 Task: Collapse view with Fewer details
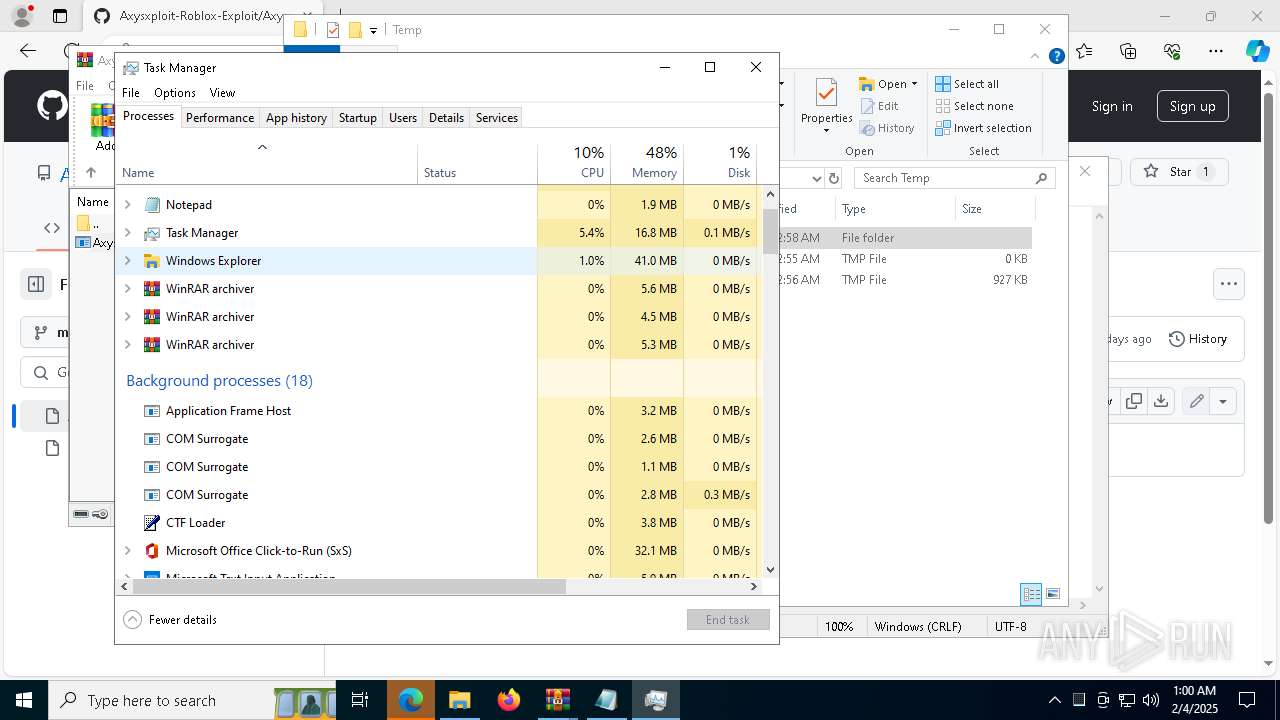[170, 619]
